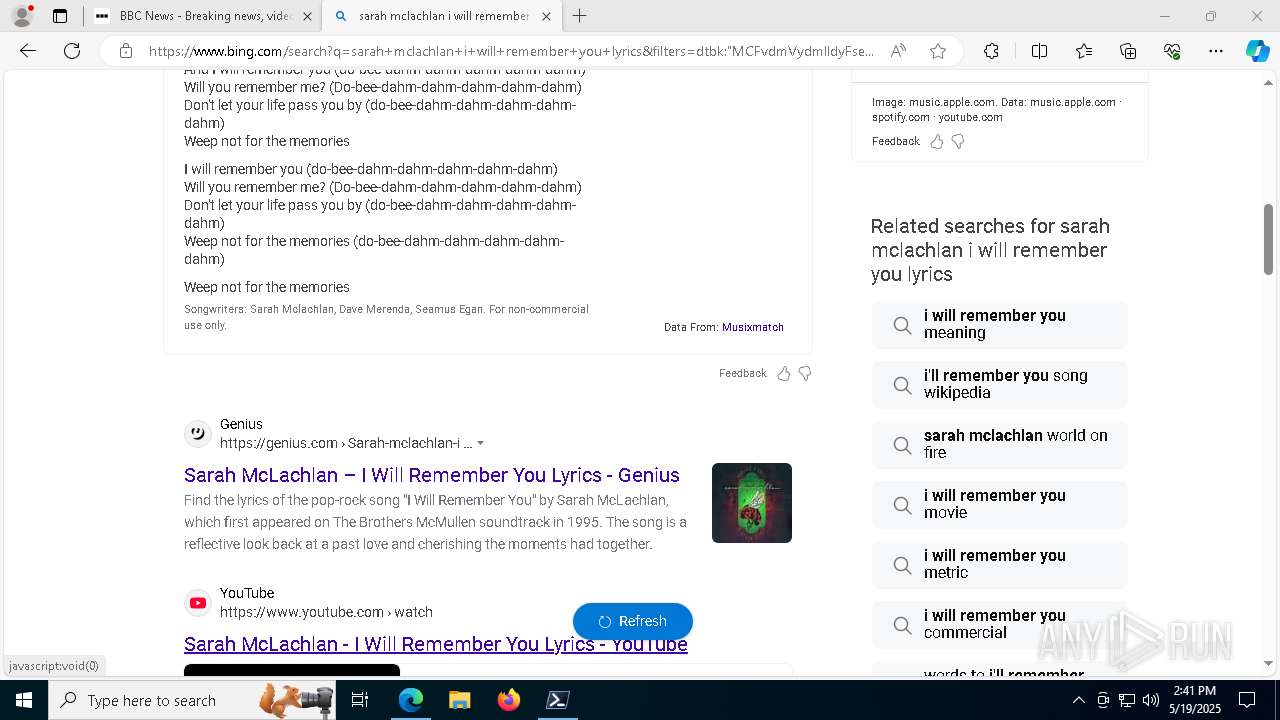Show hidden system tray icons
Viewport: 1280px width, 720px height.
[1078, 700]
